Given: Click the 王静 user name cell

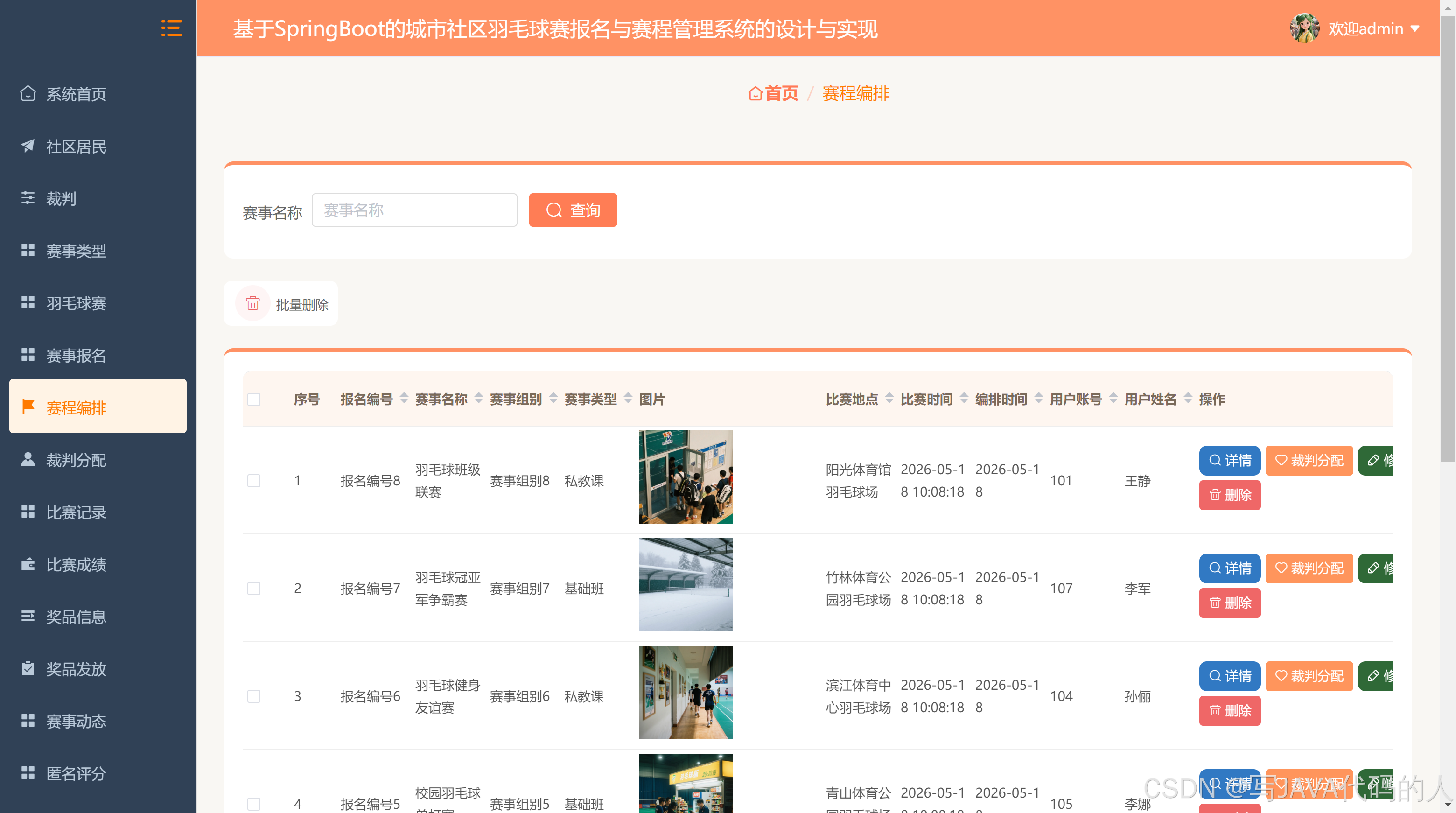Looking at the screenshot, I should [1137, 481].
